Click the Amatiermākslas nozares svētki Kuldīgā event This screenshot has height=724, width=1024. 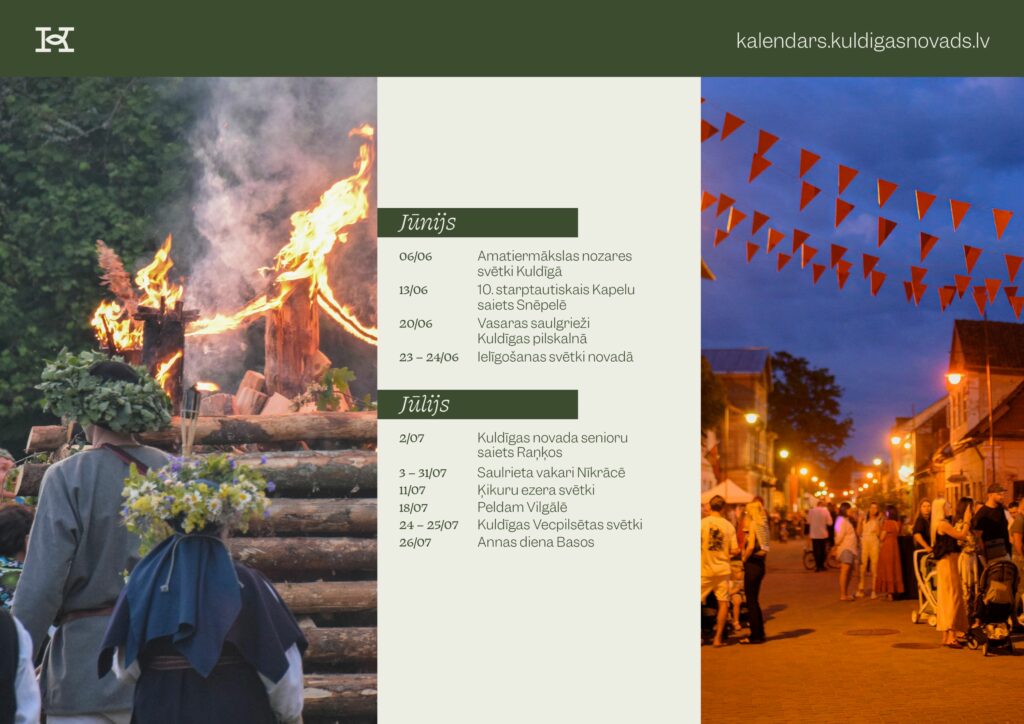click(x=554, y=263)
